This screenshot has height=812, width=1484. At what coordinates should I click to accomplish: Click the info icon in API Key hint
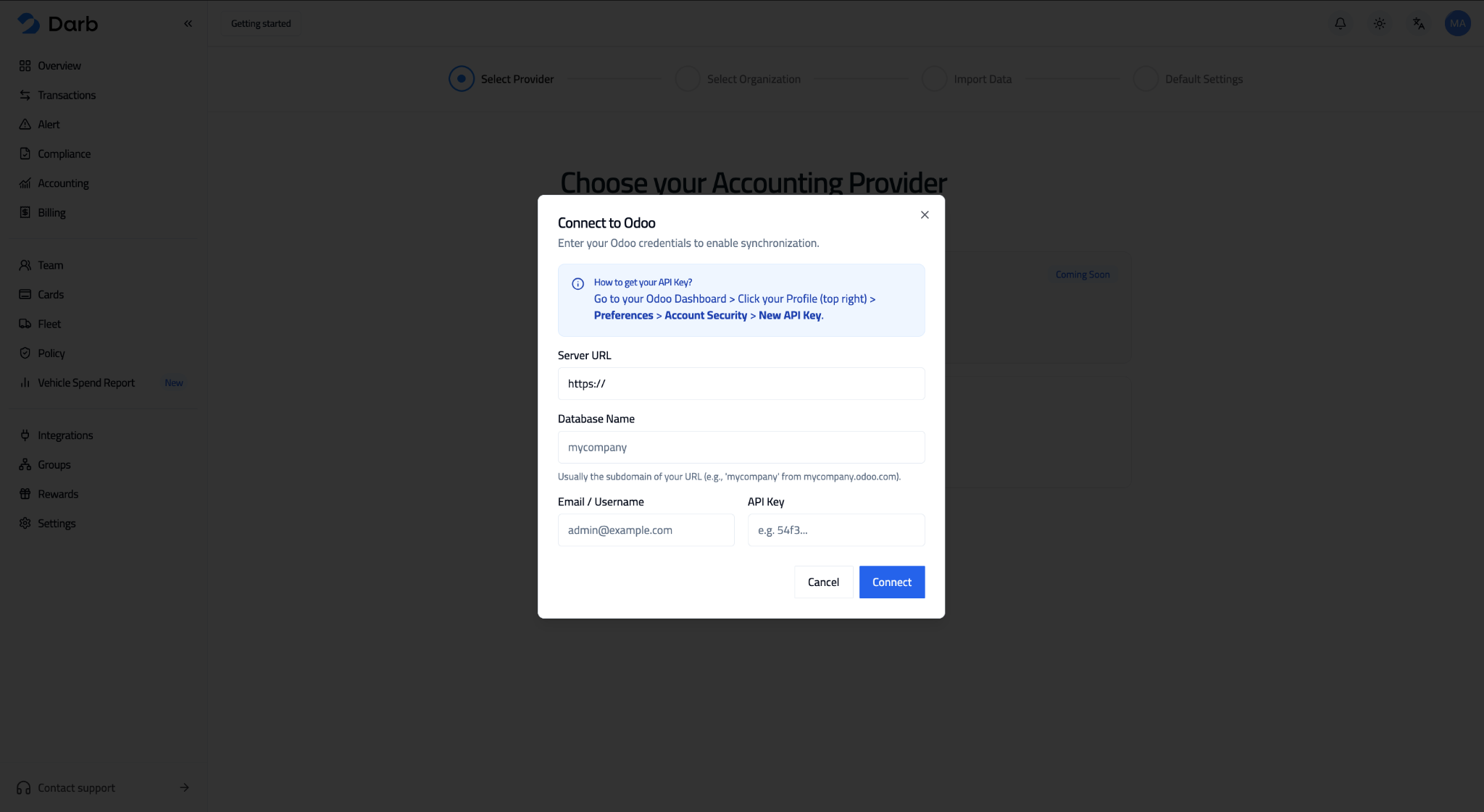tap(578, 284)
